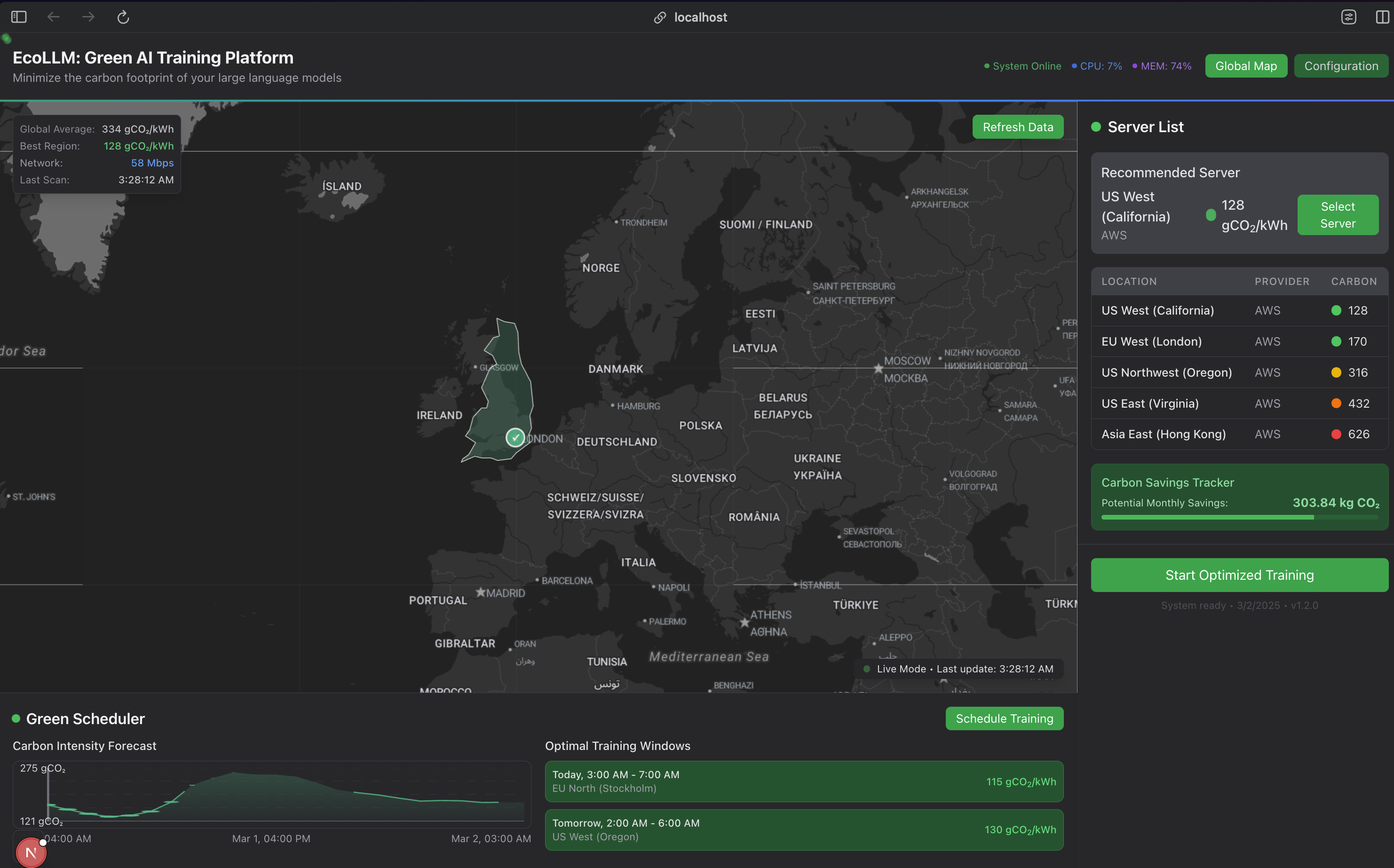The image size is (1394, 868).
Task: Switch to the Global Map tab
Action: 1246,66
